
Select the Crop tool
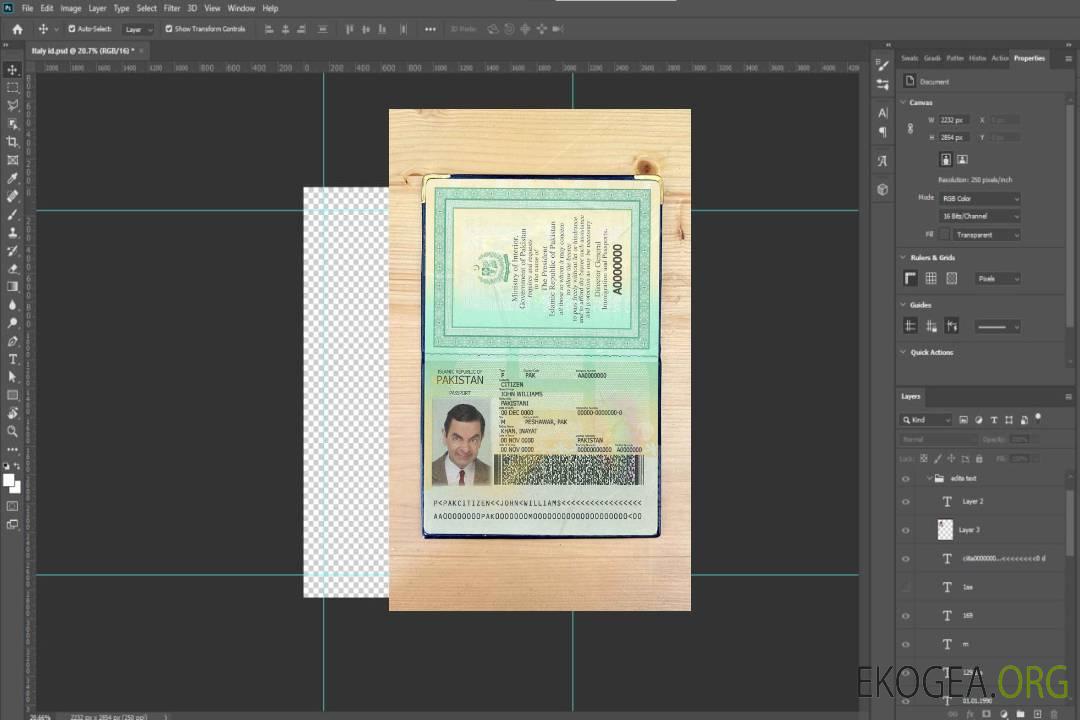(x=12, y=142)
